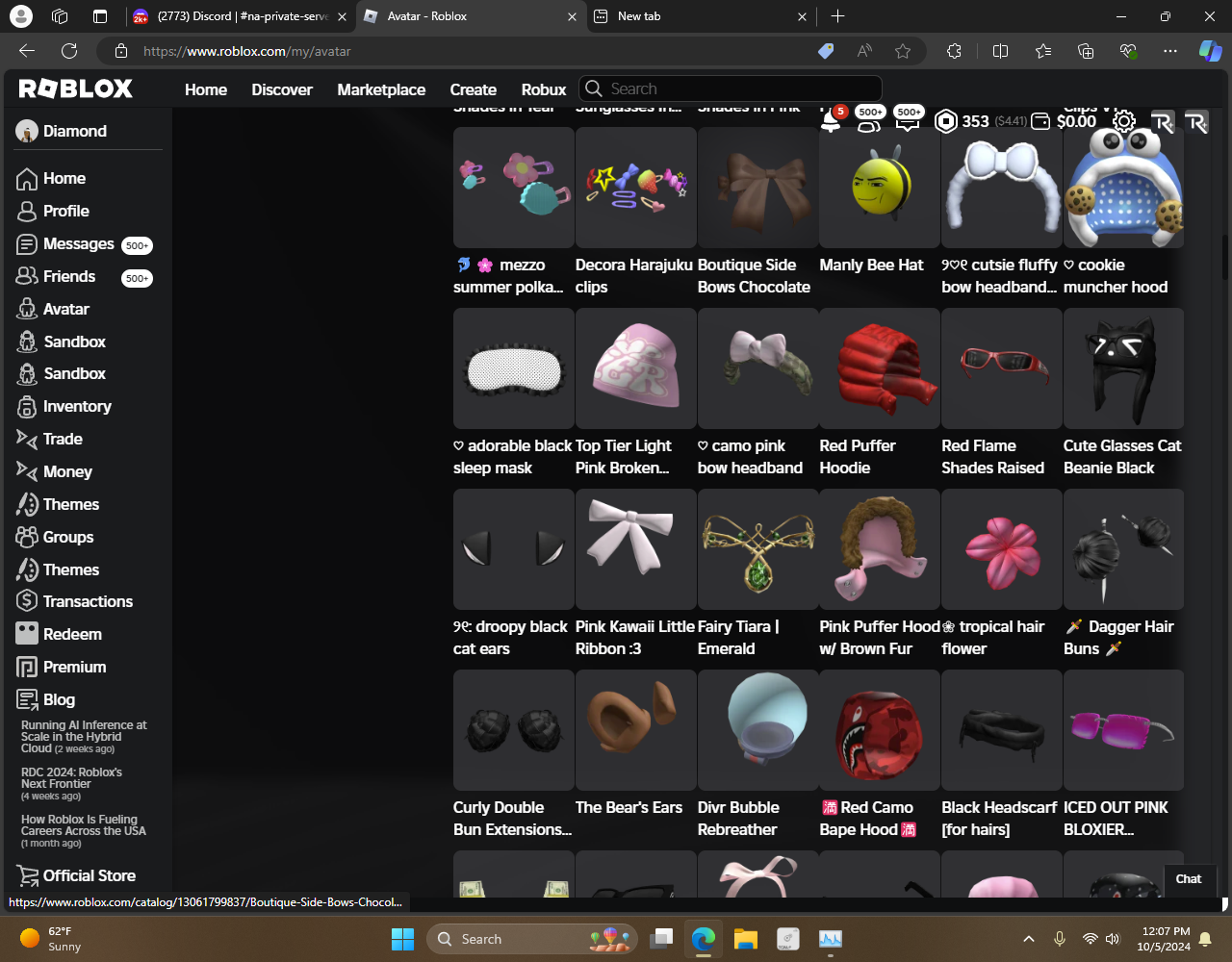
Task: Click the Redeem sidebar icon
Action: point(27,634)
